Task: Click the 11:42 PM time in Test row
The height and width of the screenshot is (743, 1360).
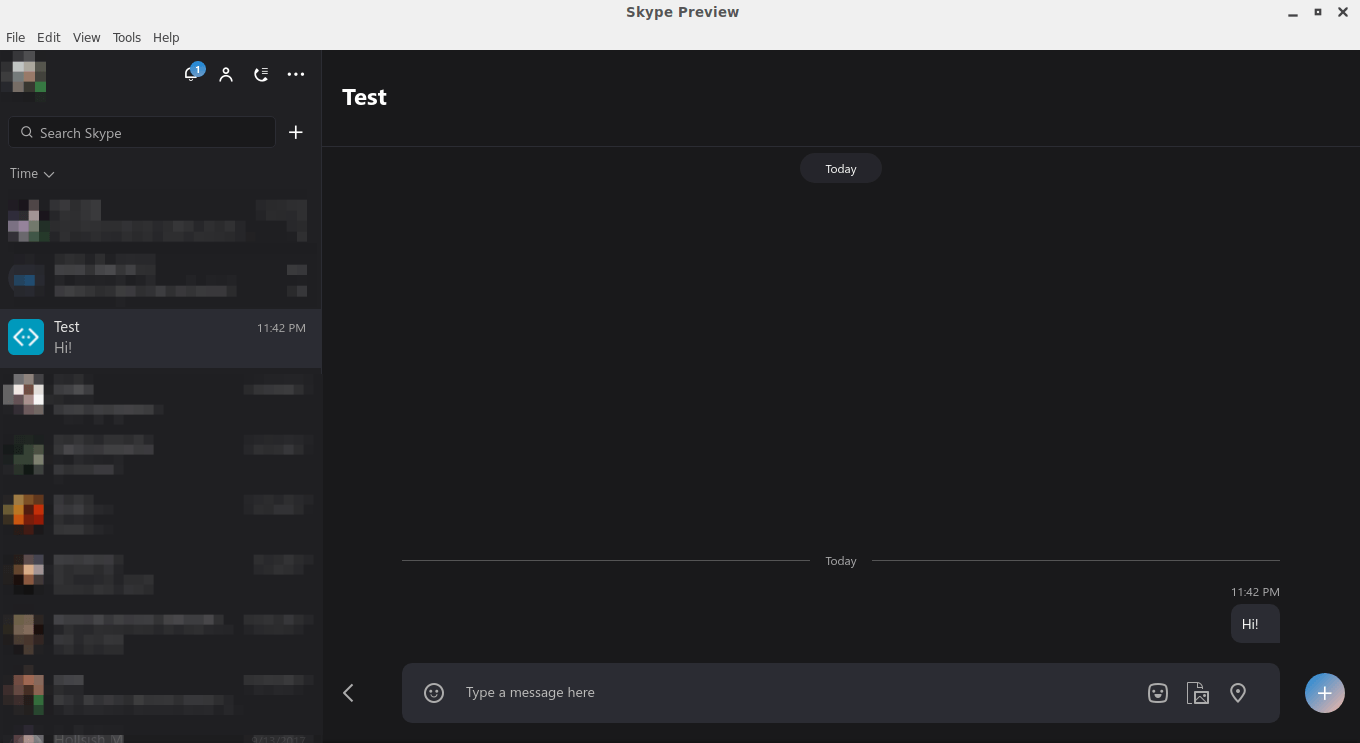Action: 281,328
